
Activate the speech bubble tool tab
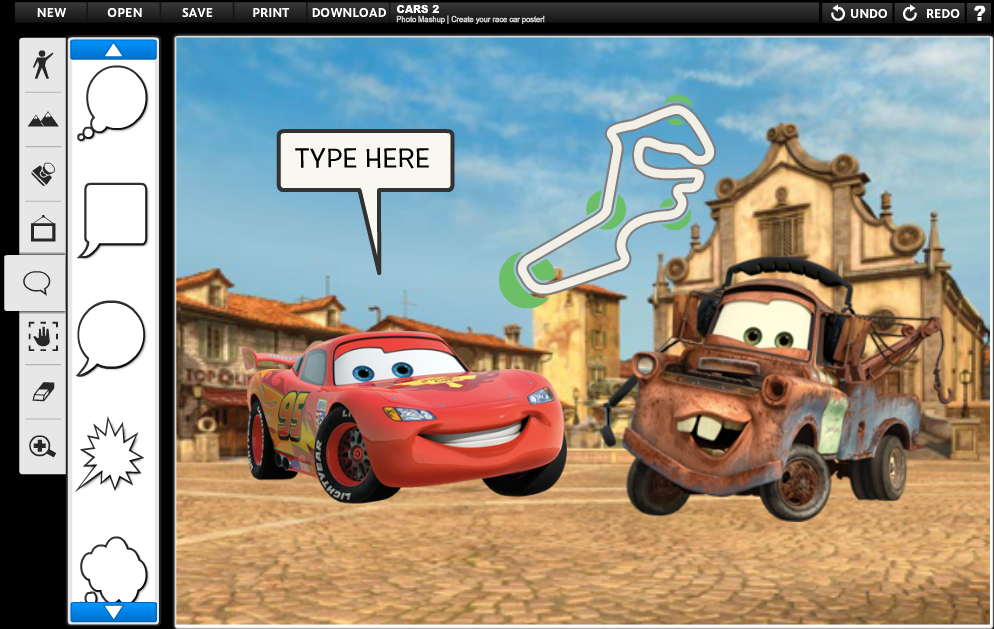pos(36,283)
